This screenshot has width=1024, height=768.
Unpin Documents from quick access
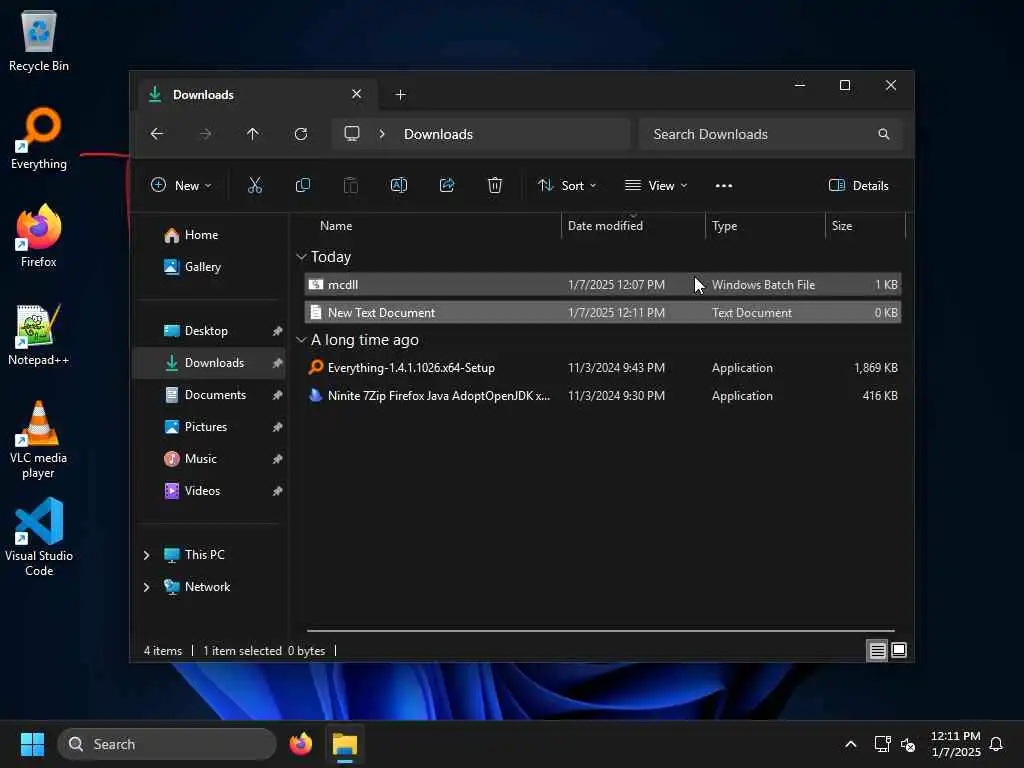(x=278, y=395)
